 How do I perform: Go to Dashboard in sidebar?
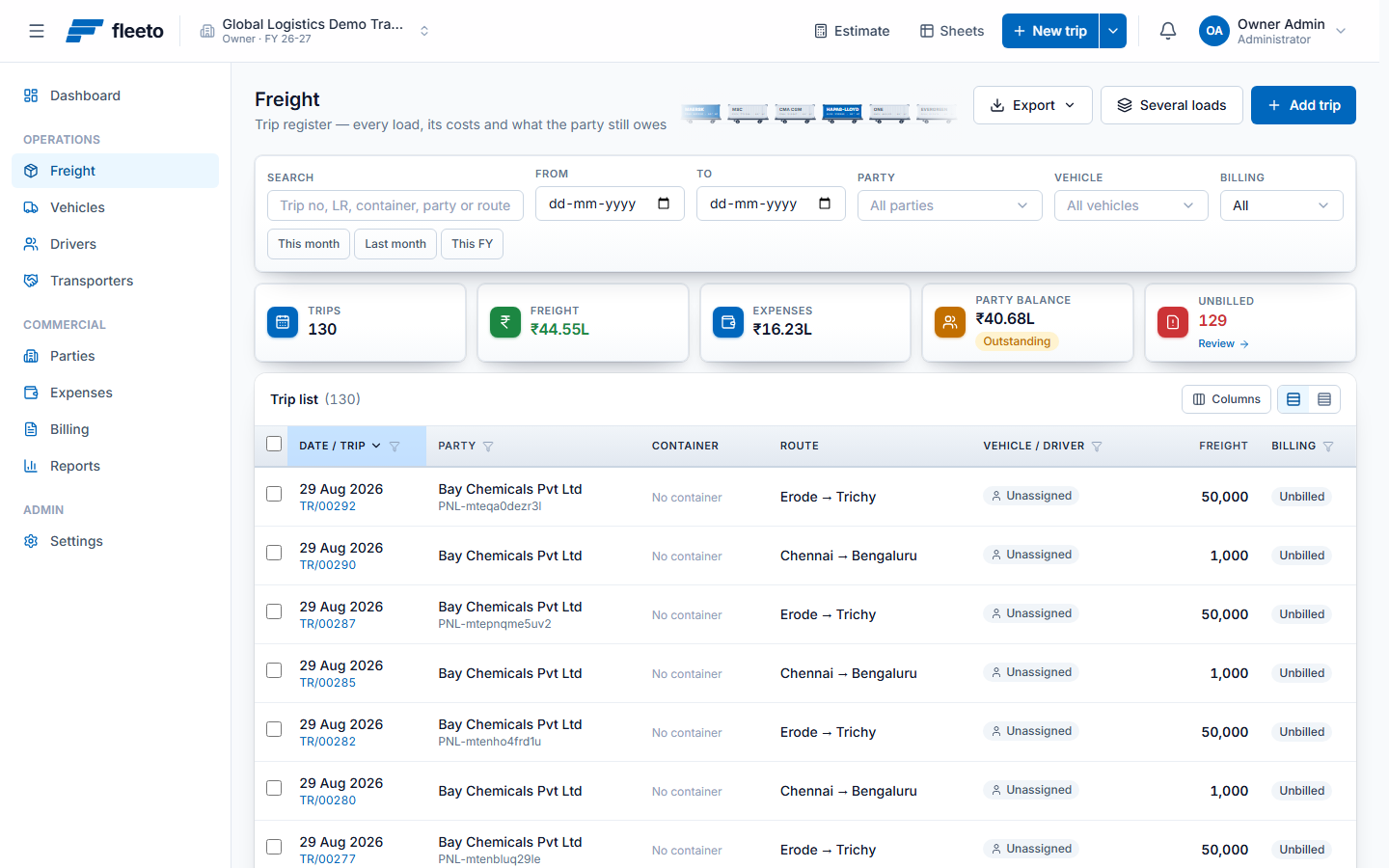116,95
